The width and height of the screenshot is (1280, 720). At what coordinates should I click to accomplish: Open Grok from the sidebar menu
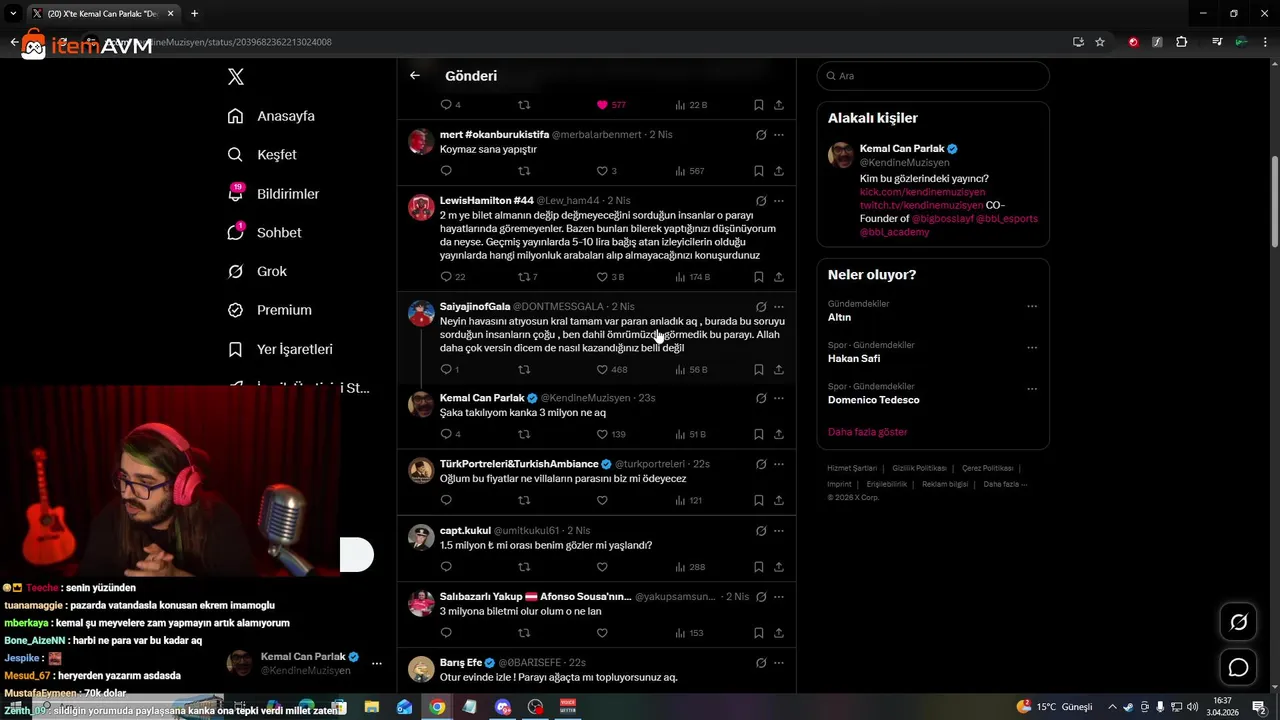pyautogui.click(x=257, y=271)
